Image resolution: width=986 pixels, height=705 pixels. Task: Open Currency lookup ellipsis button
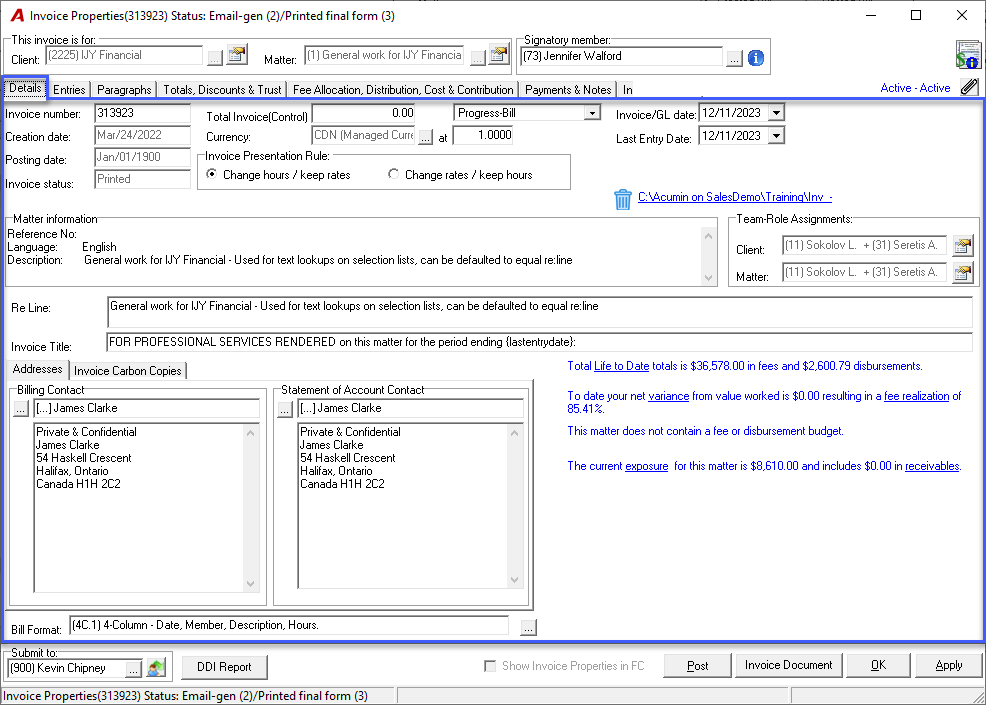click(x=426, y=136)
